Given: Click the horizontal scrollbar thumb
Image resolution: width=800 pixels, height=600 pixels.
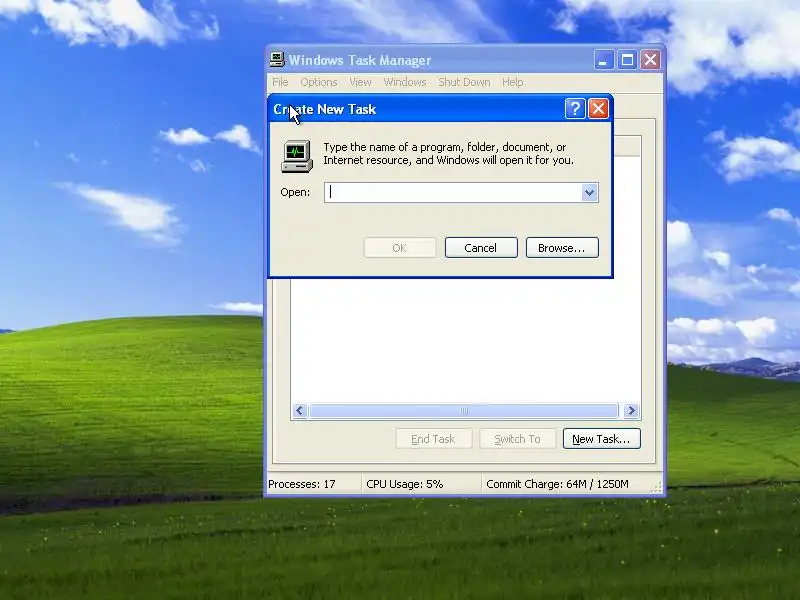Looking at the screenshot, I should pyautogui.click(x=463, y=411).
